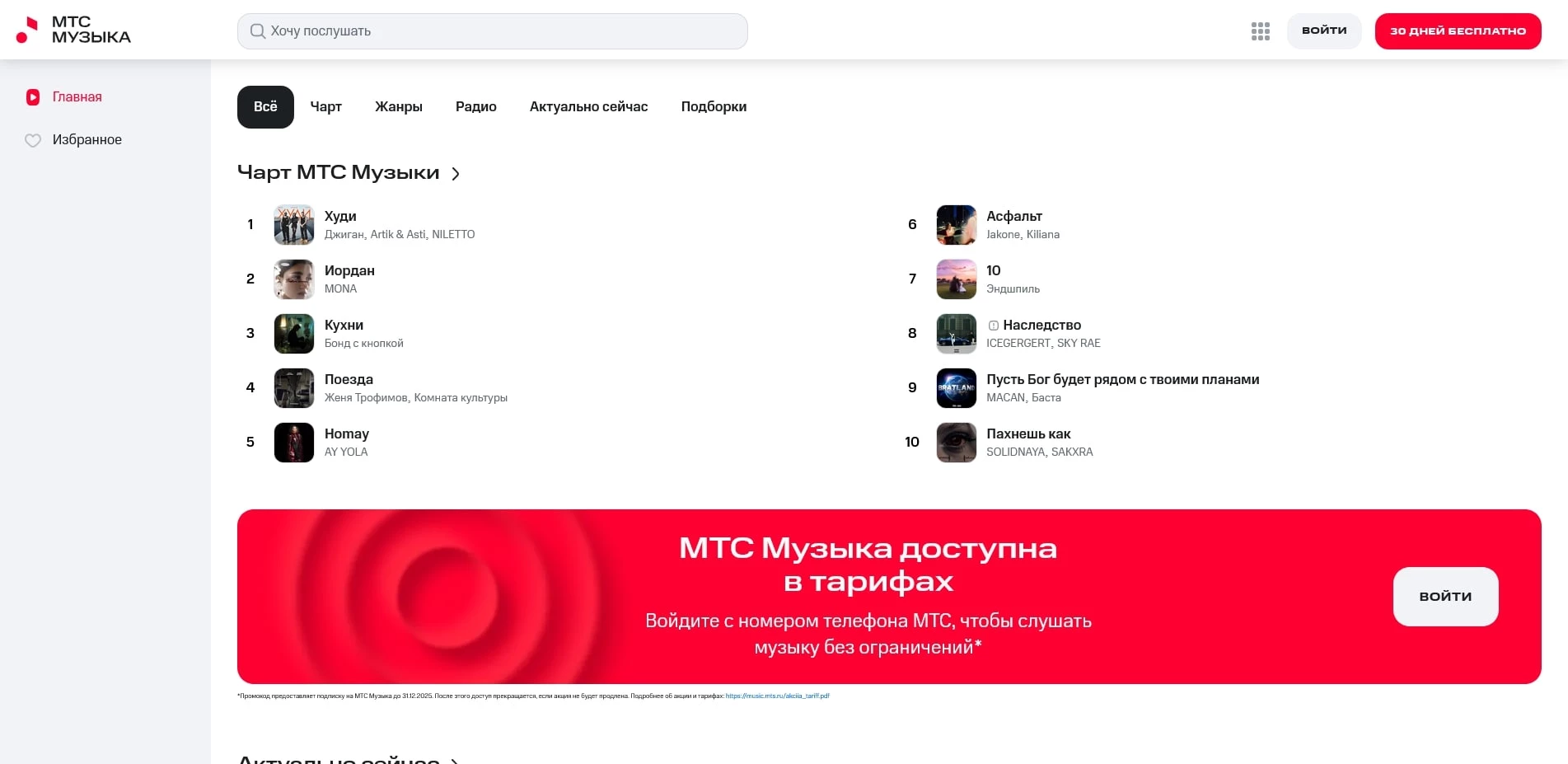Image resolution: width=1568 pixels, height=764 pixels.
Task: Select the Подборки tab
Action: point(714,106)
